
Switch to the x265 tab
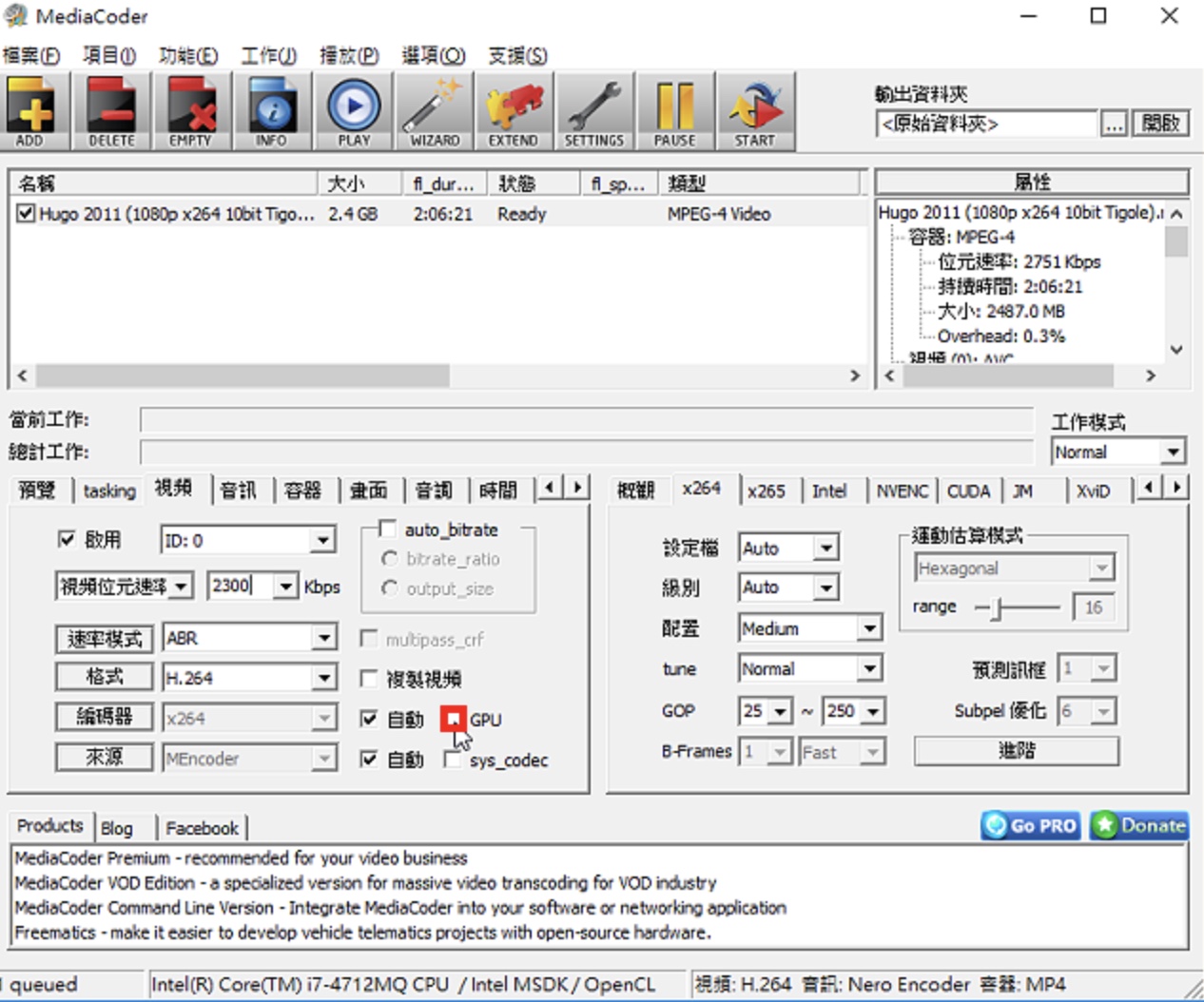pos(766,491)
